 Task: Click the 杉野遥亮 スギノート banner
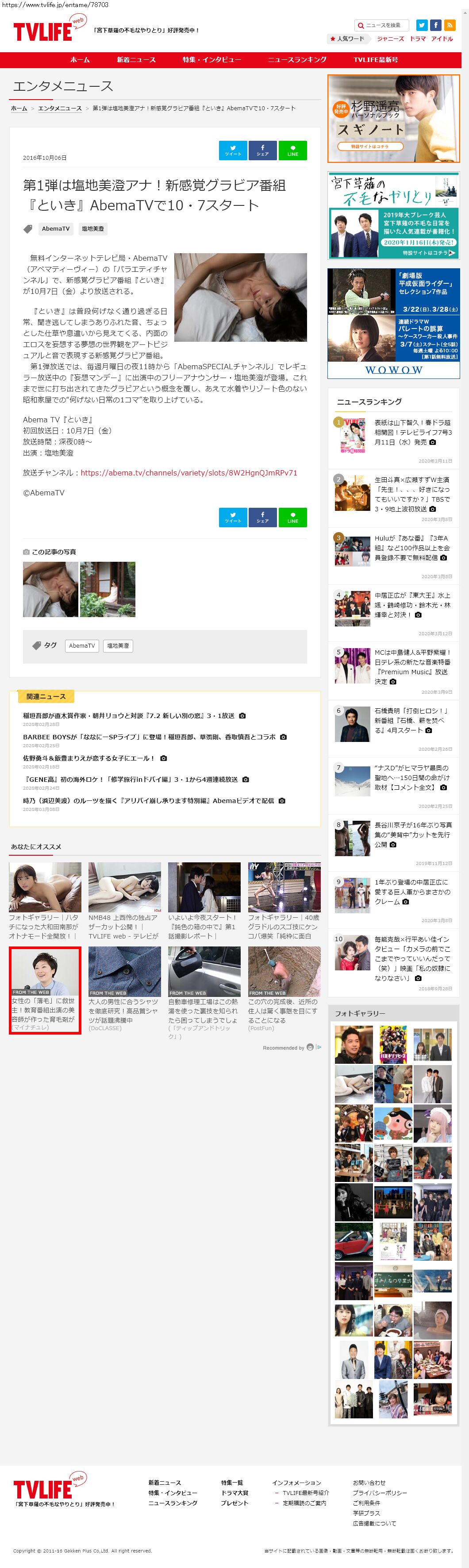click(393, 119)
